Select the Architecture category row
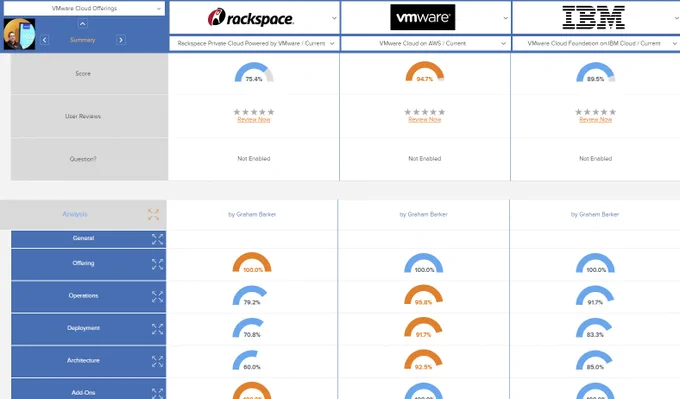 click(x=88, y=361)
